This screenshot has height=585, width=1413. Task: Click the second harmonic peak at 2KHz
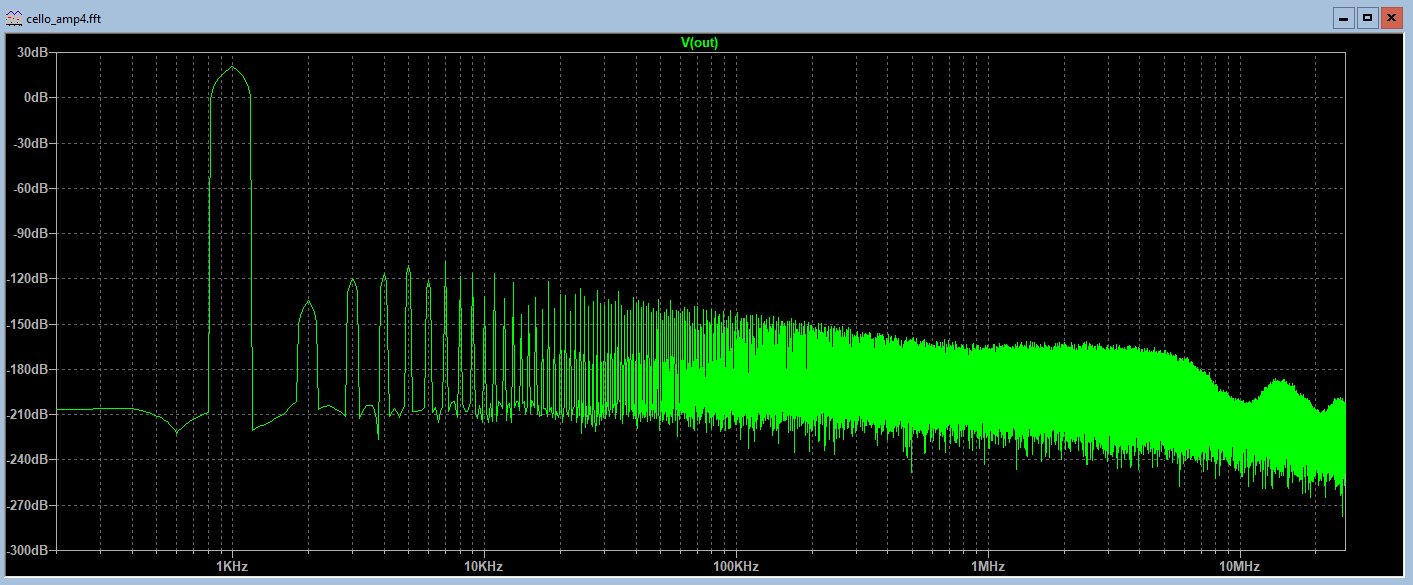pyautogui.click(x=307, y=302)
